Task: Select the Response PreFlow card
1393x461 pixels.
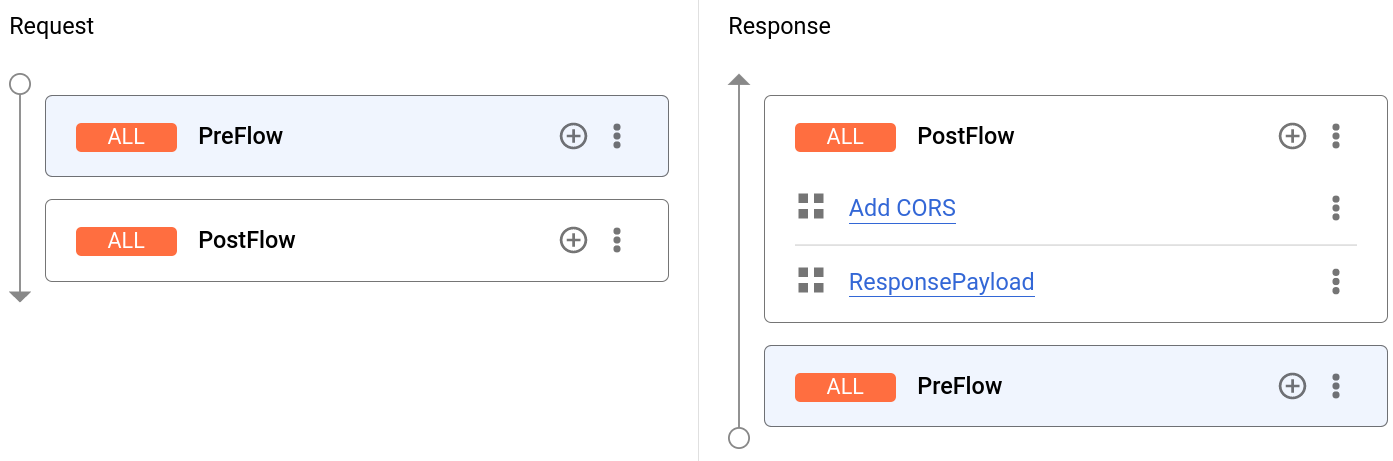Action: coord(1120,386)
